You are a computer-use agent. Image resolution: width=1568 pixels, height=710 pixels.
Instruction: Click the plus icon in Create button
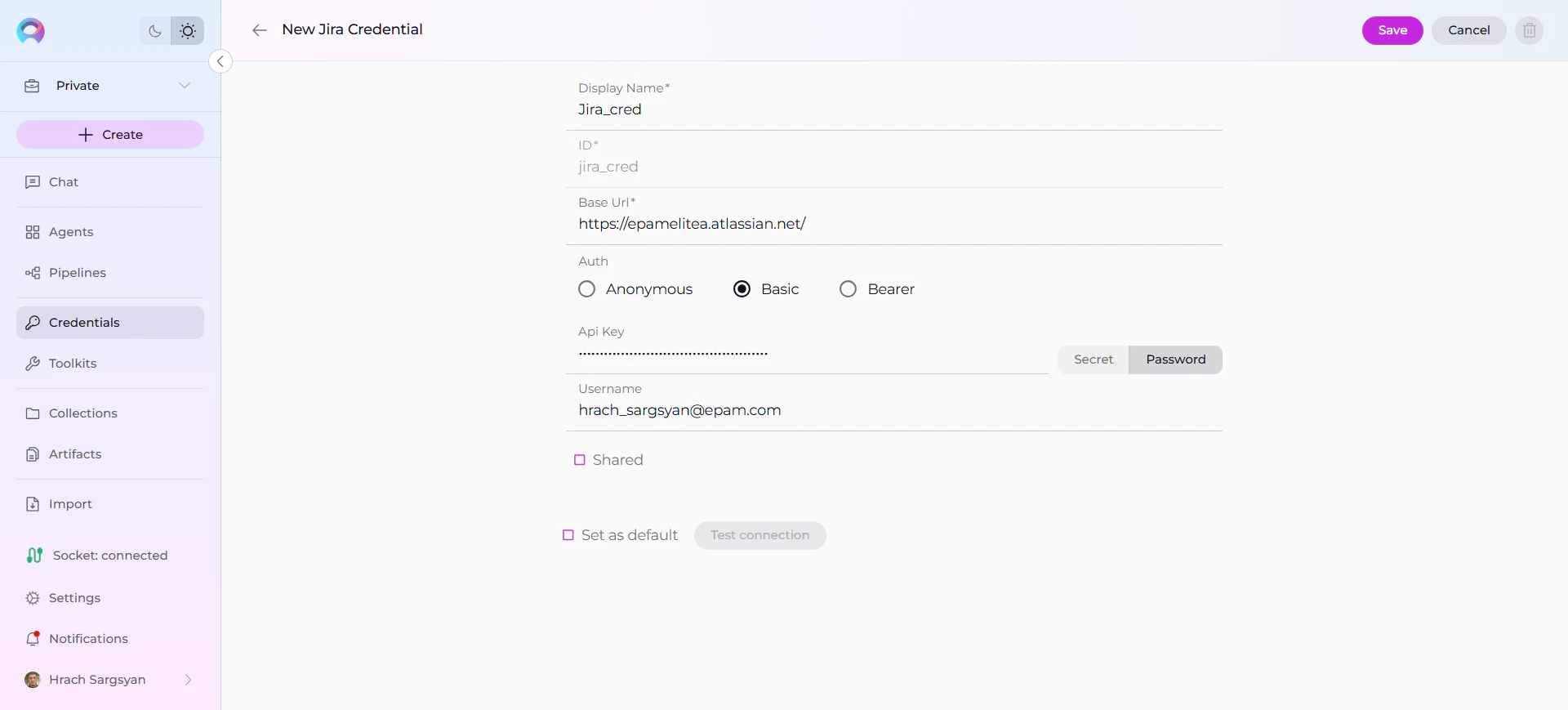point(86,135)
